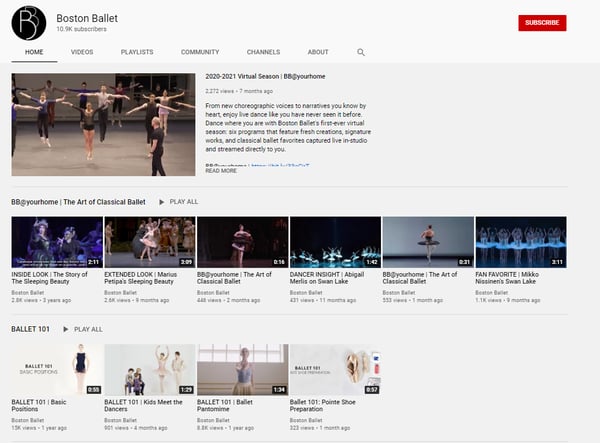Click the play icon beside BALLET 101
600x443 pixels.
[x=66, y=329]
